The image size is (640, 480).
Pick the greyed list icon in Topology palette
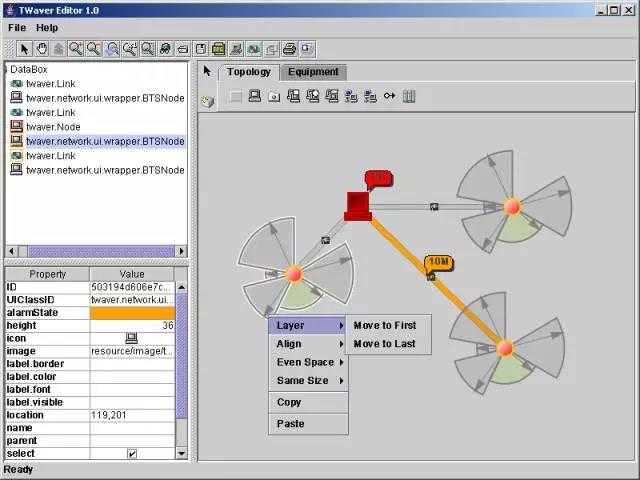click(x=236, y=97)
